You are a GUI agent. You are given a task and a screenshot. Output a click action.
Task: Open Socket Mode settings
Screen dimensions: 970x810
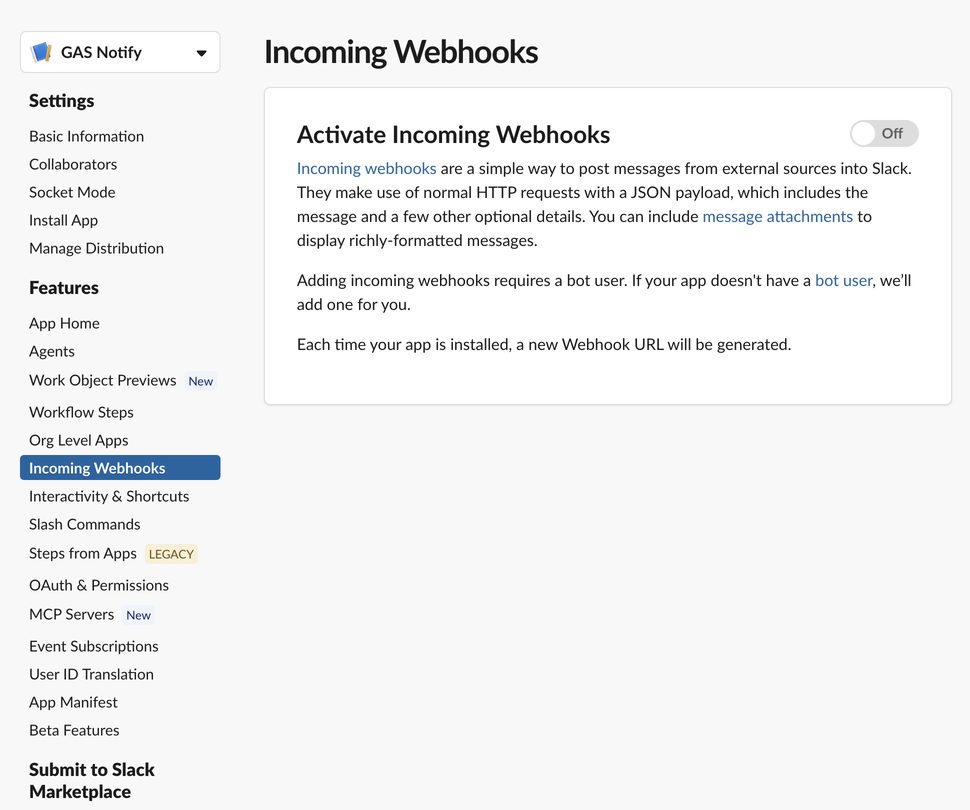[72, 192]
